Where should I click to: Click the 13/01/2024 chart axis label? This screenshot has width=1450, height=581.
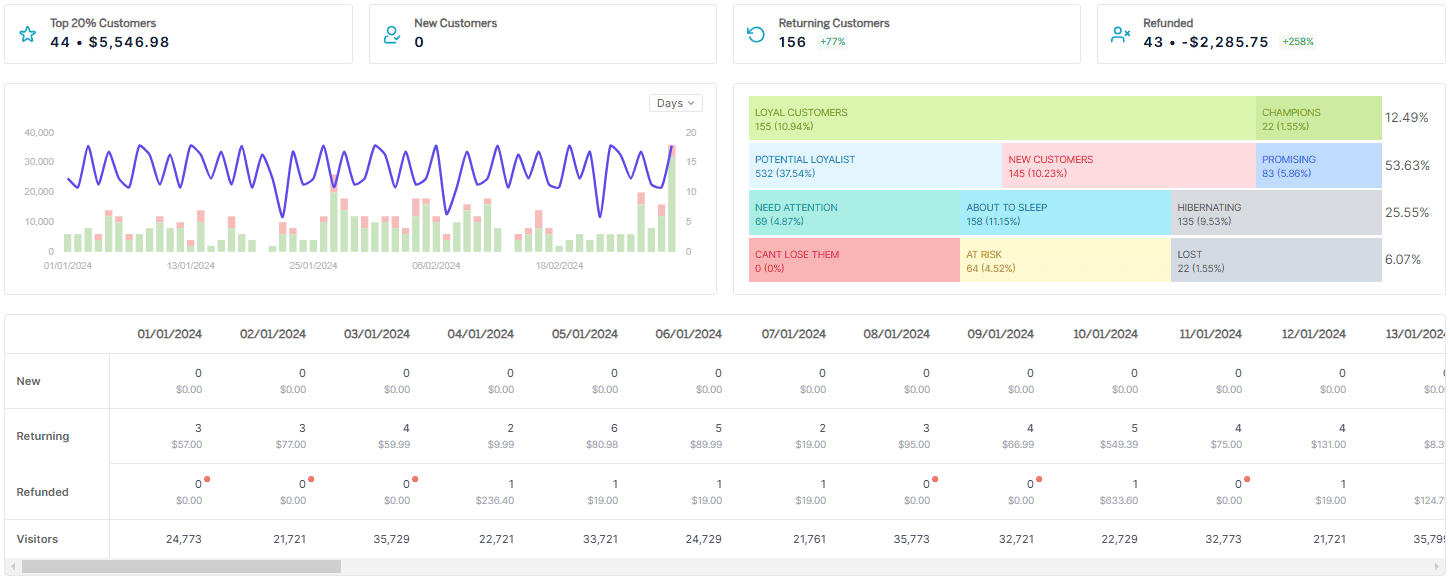(190, 266)
